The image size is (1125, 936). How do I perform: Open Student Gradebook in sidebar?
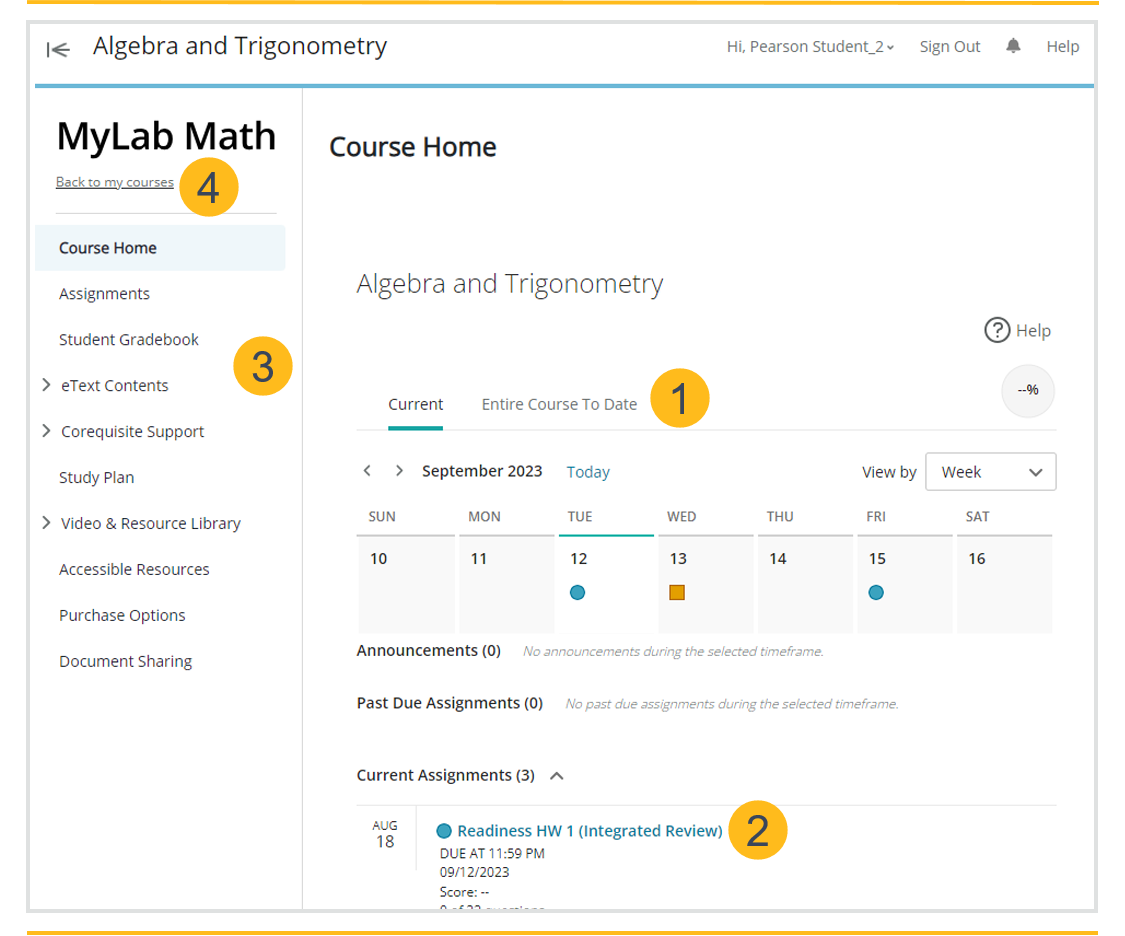128,340
